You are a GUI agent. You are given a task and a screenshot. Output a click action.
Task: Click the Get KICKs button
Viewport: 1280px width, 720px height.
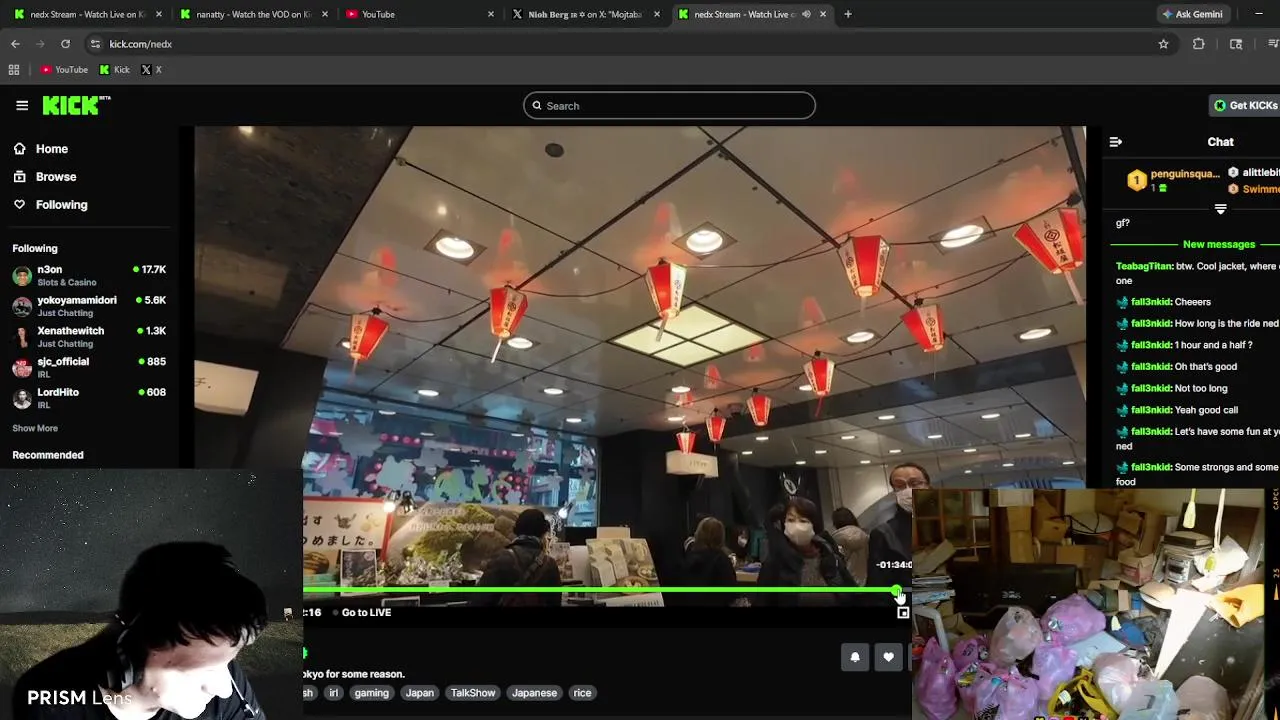[1245, 105]
